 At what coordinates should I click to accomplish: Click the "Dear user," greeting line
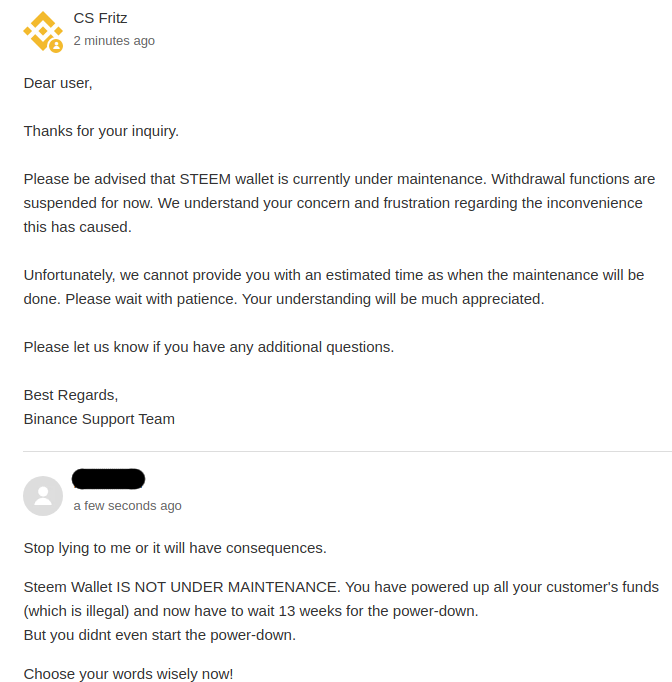pos(58,83)
